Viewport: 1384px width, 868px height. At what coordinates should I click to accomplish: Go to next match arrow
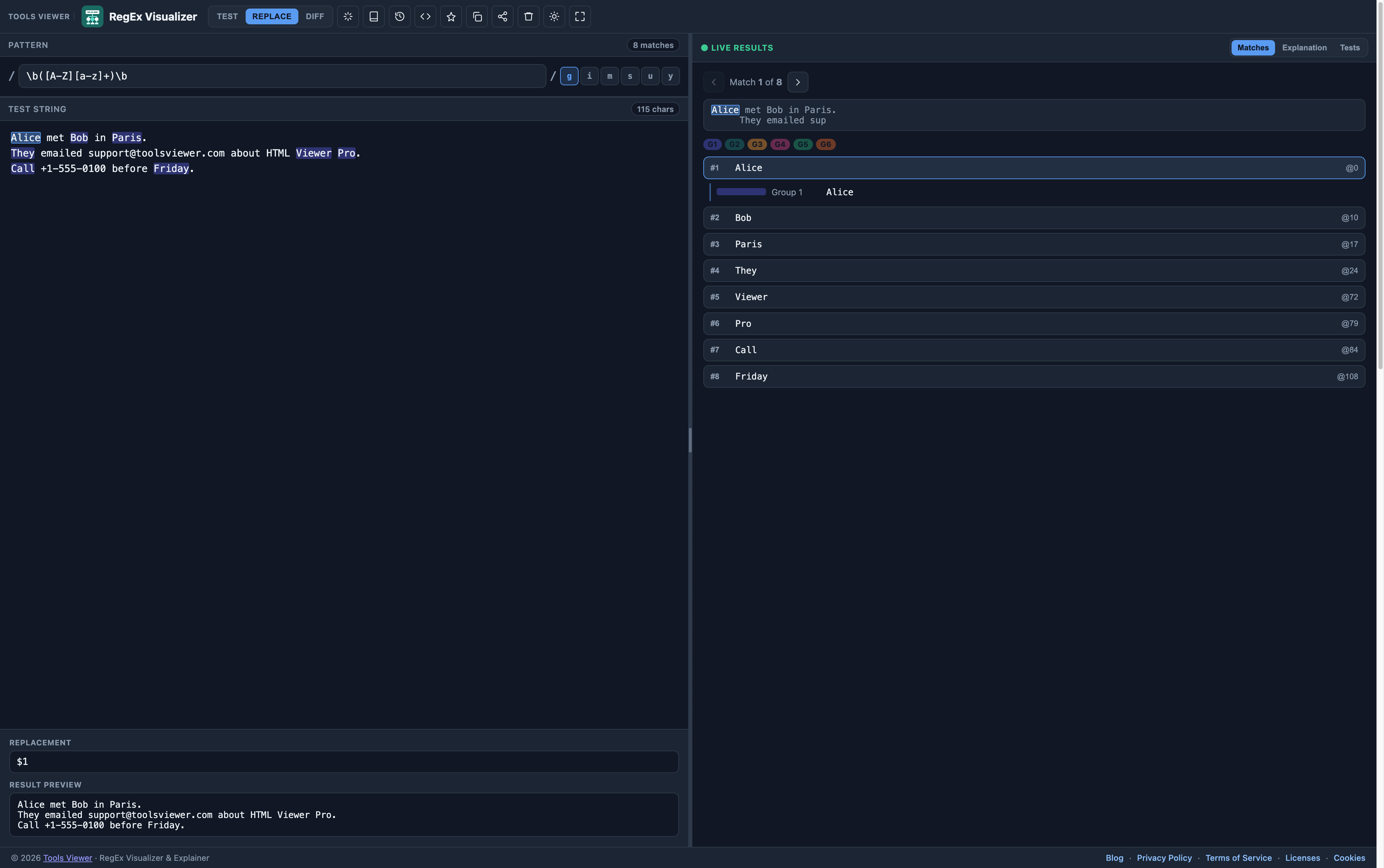pyautogui.click(x=798, y=82)
